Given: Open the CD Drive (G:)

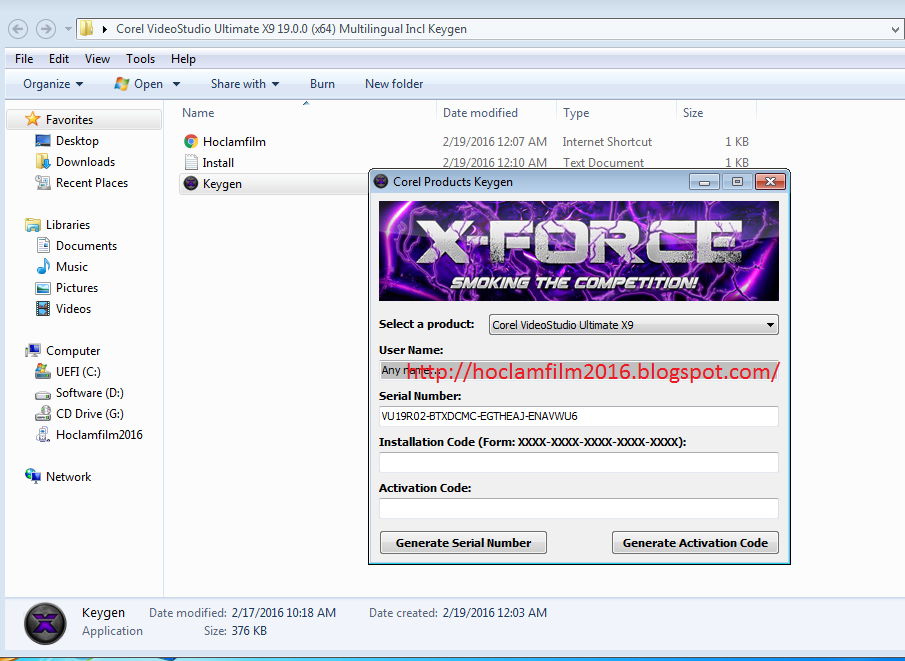Looking at the screenshot, I should pos(89,414).
